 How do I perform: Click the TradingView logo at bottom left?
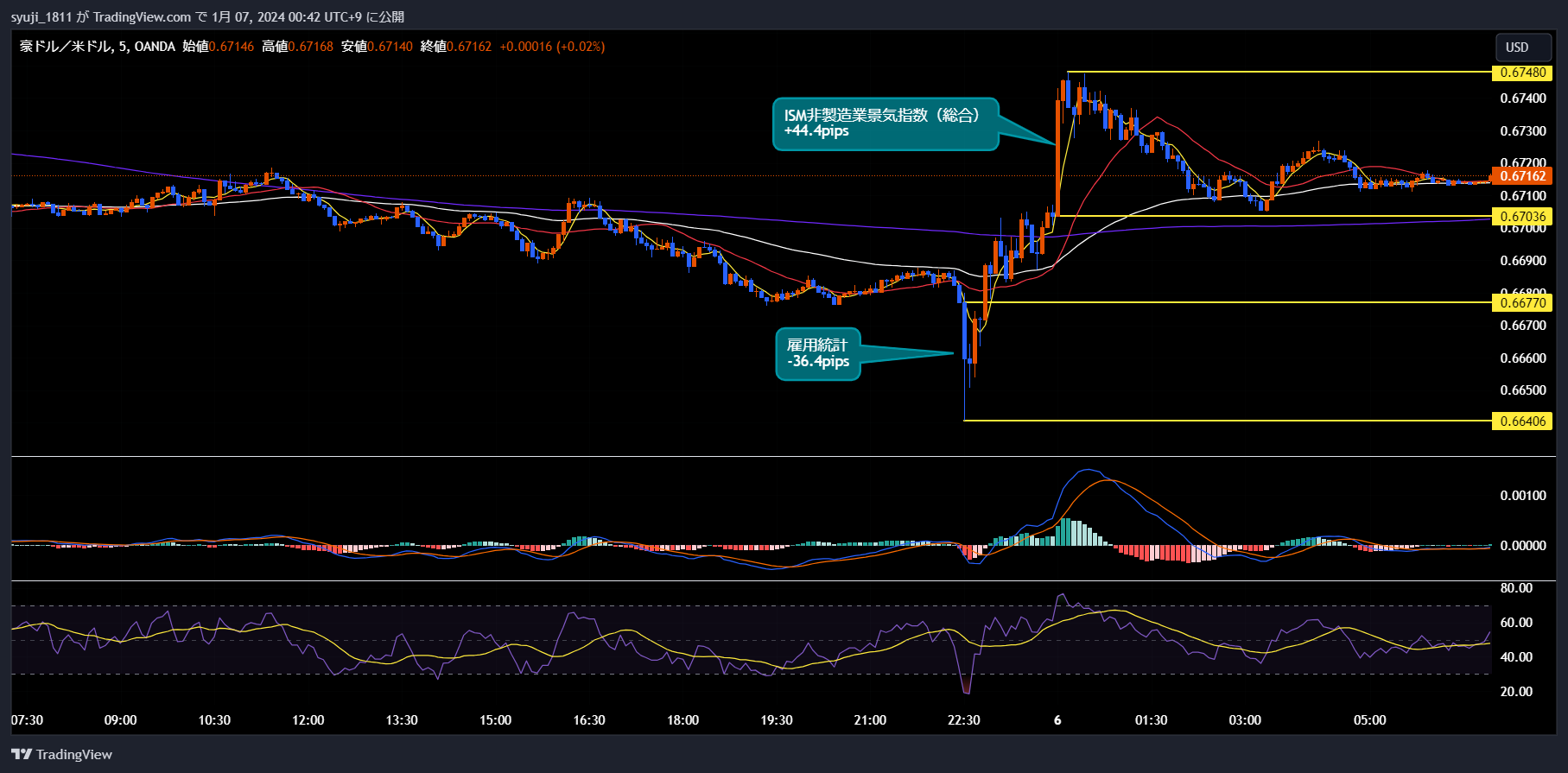(62, 754)
